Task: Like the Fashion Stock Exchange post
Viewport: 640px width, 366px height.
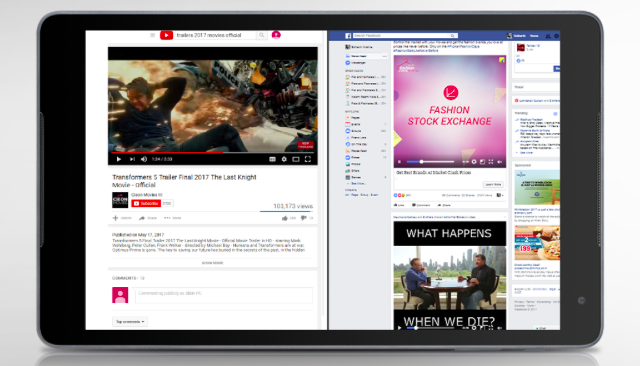Action: click(399, 205)
